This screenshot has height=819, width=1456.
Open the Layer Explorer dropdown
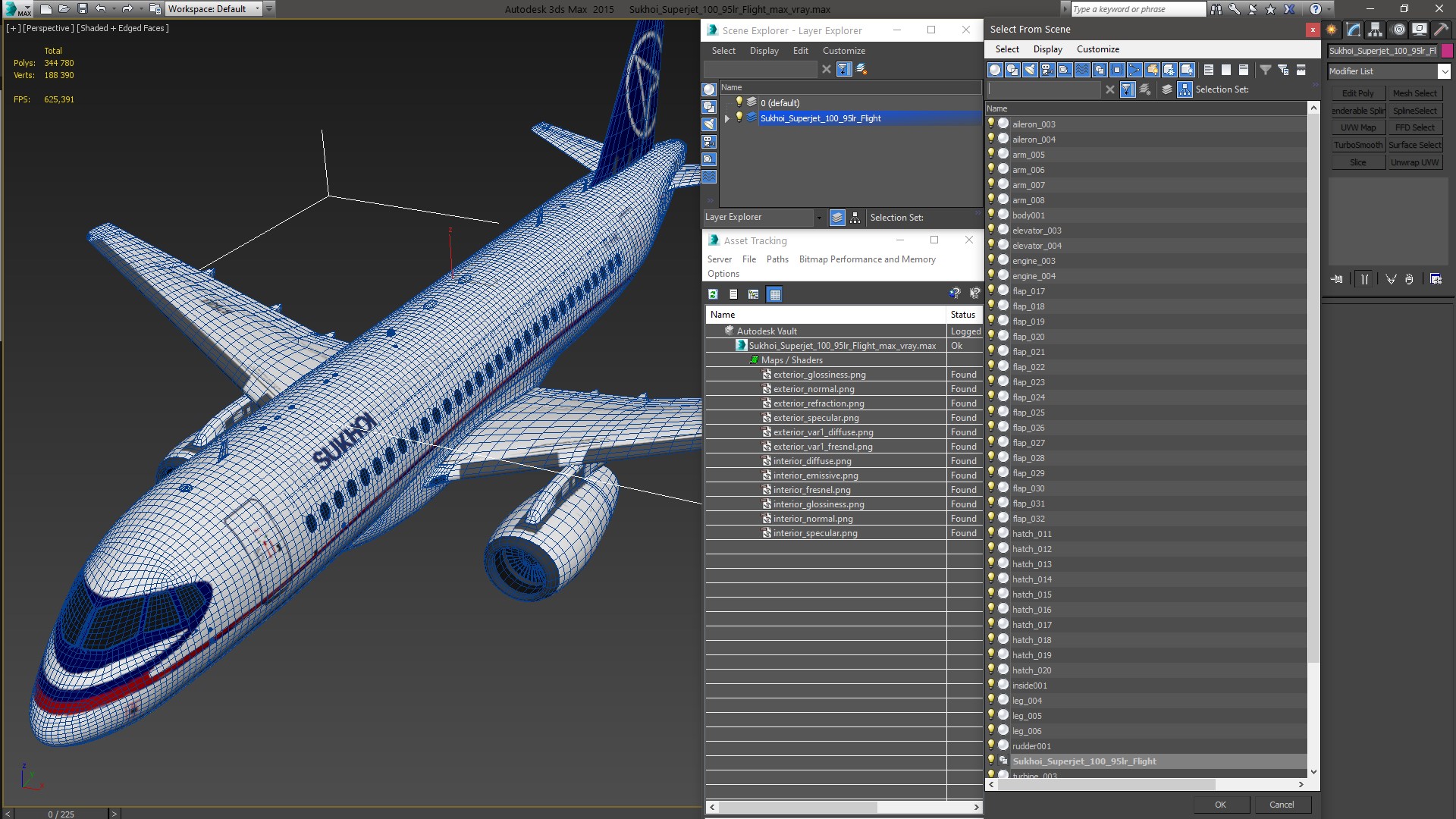[x=818, y=218]
